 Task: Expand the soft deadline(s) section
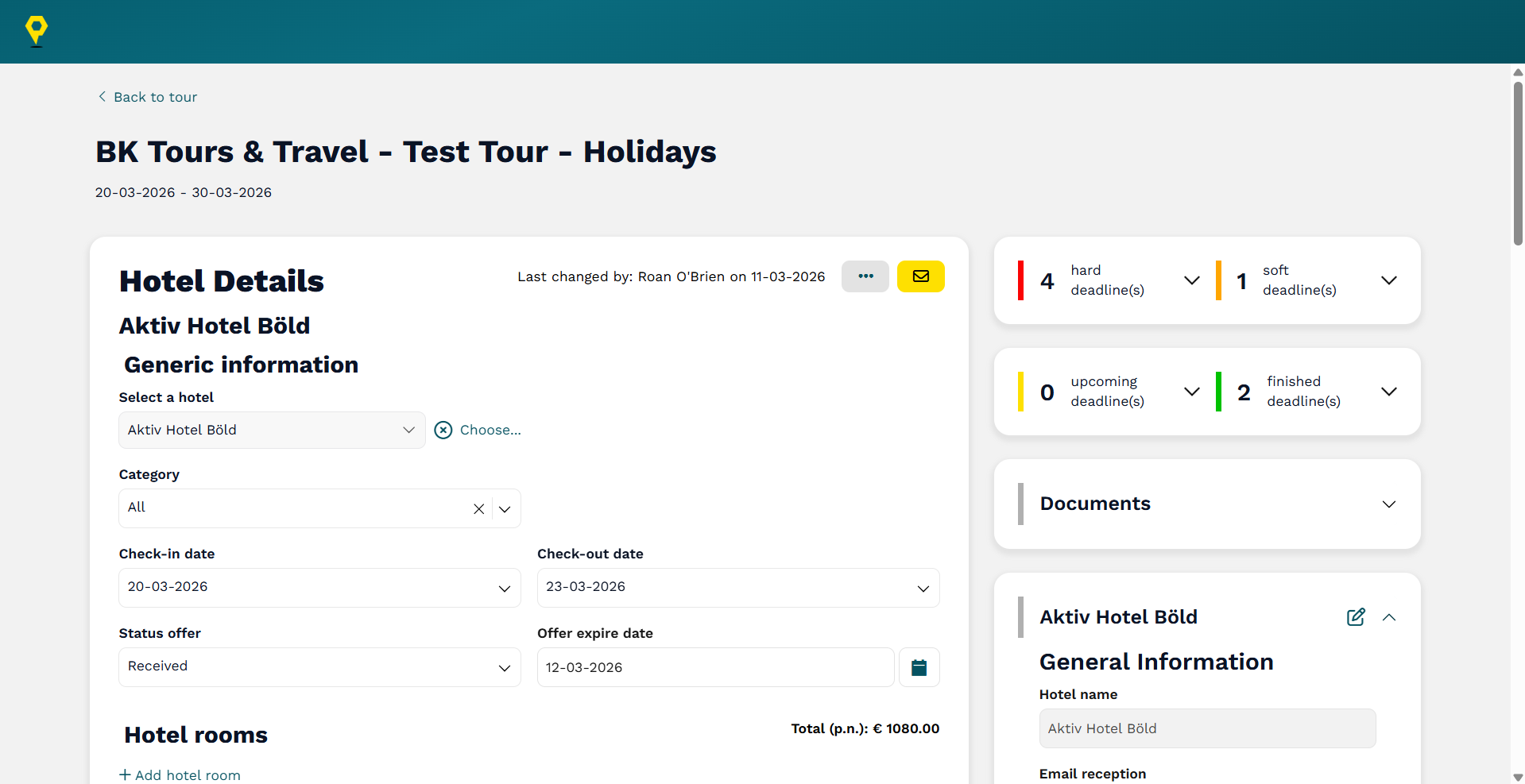tap(1389, 280)
